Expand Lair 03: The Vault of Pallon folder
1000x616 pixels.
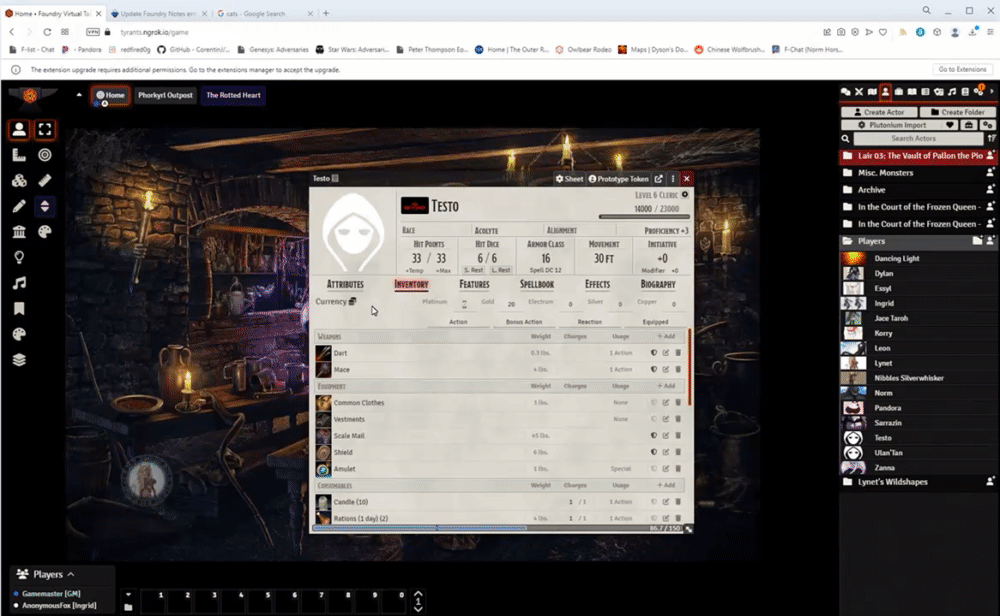tap(918, 156)
